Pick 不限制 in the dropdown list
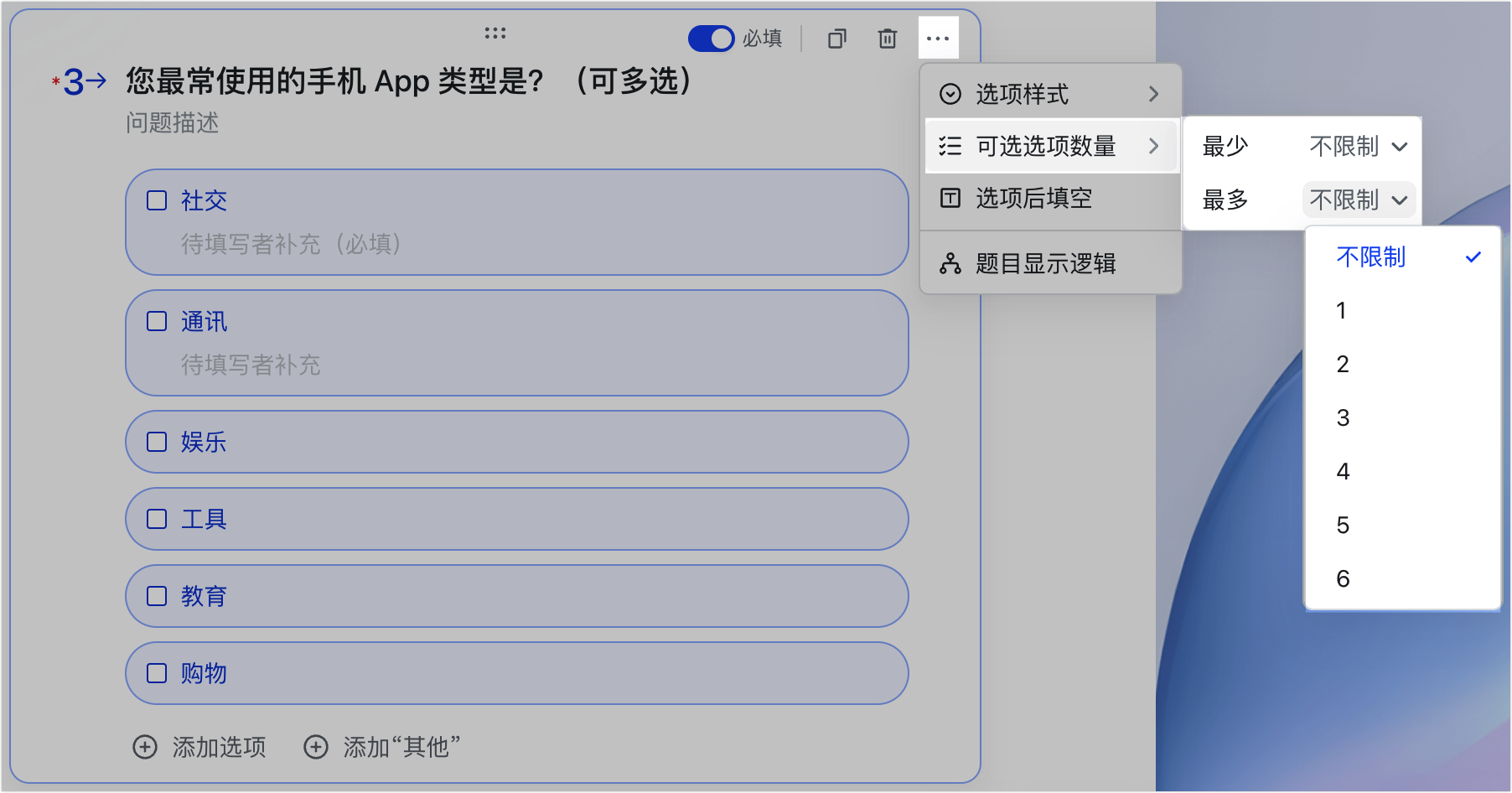1512x793 pixels. tap(1371, 257)
